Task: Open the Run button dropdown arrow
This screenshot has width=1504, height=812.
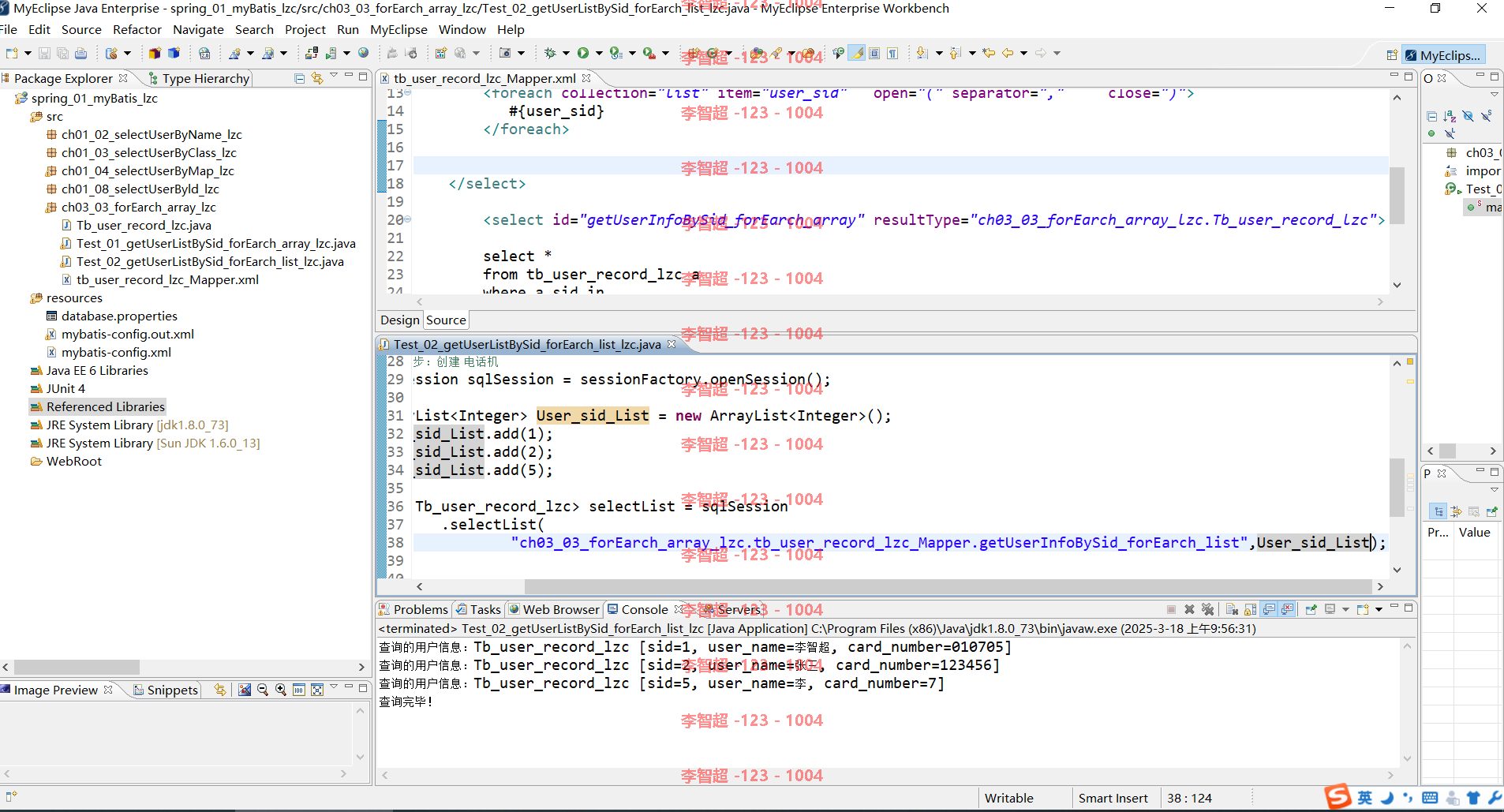Action: (x=598, y=53)
